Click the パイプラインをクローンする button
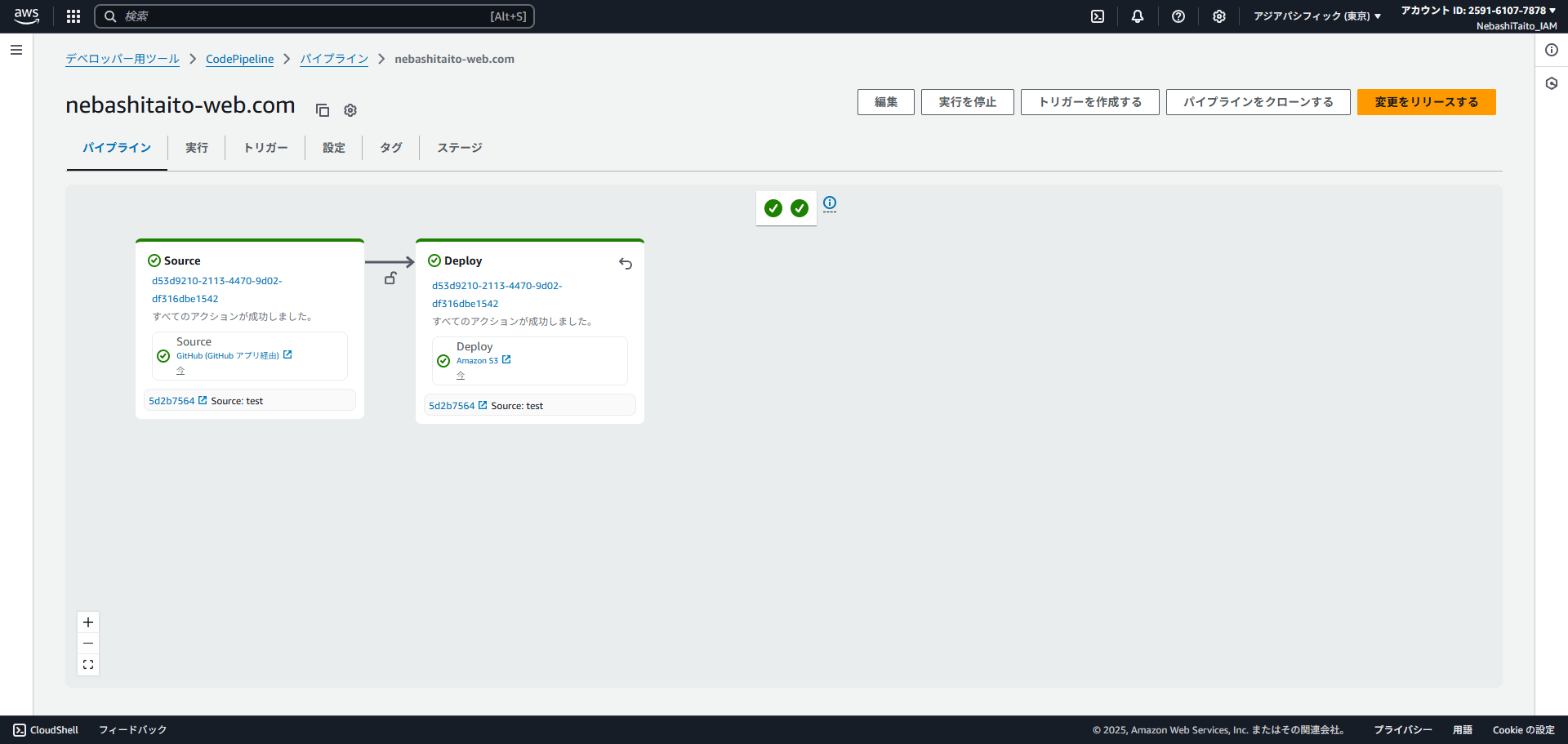The image size is (1568, 744). point(1258,102)
